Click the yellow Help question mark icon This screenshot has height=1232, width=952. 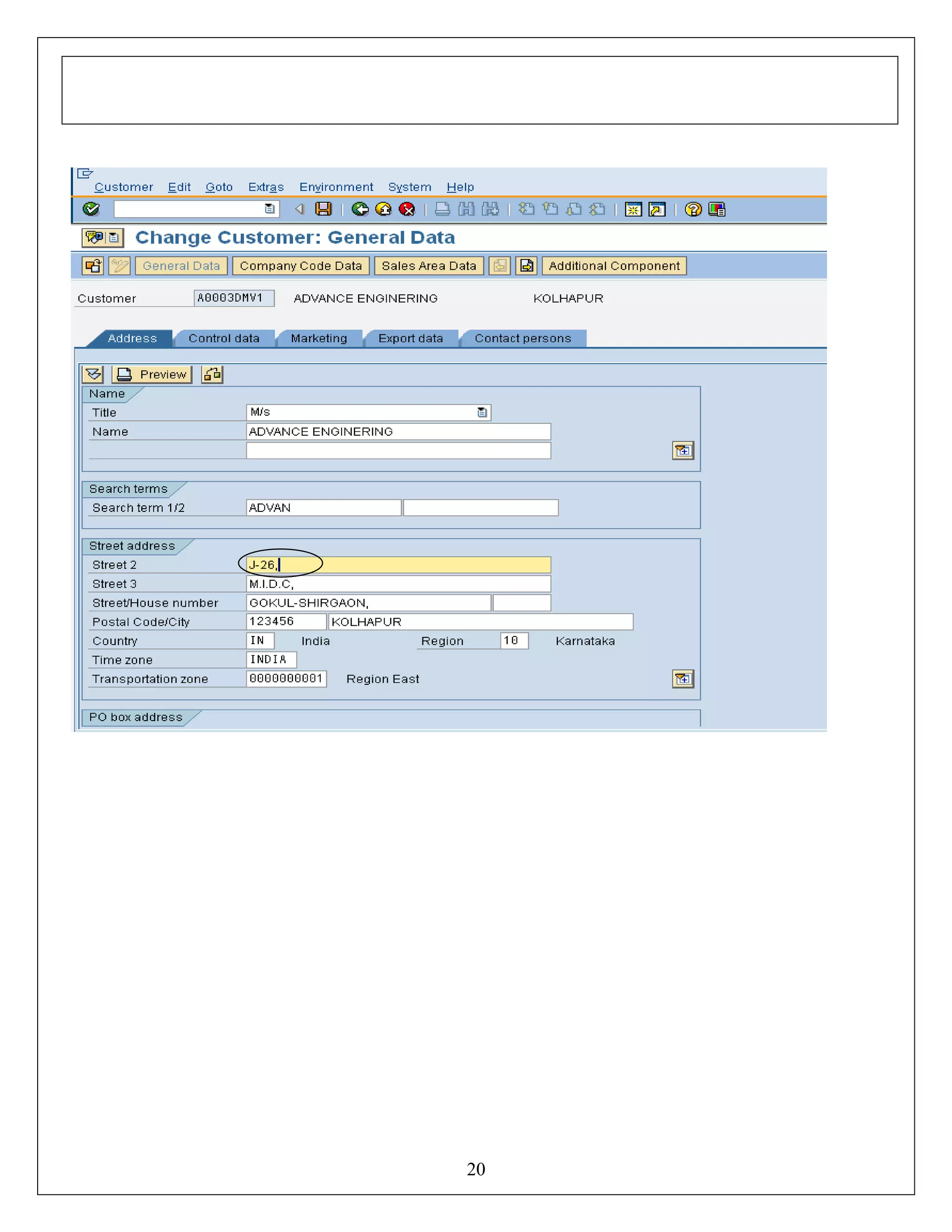pos(693,209)
